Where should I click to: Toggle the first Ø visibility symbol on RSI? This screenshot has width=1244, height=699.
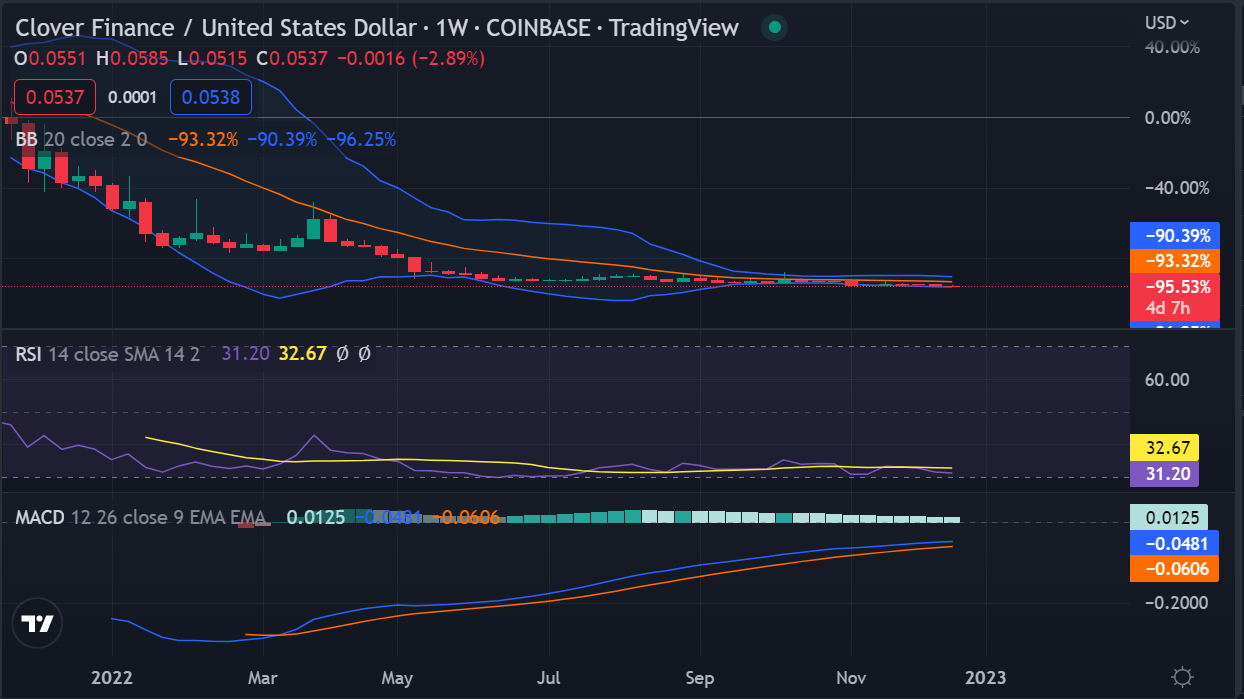coord(344,354)
